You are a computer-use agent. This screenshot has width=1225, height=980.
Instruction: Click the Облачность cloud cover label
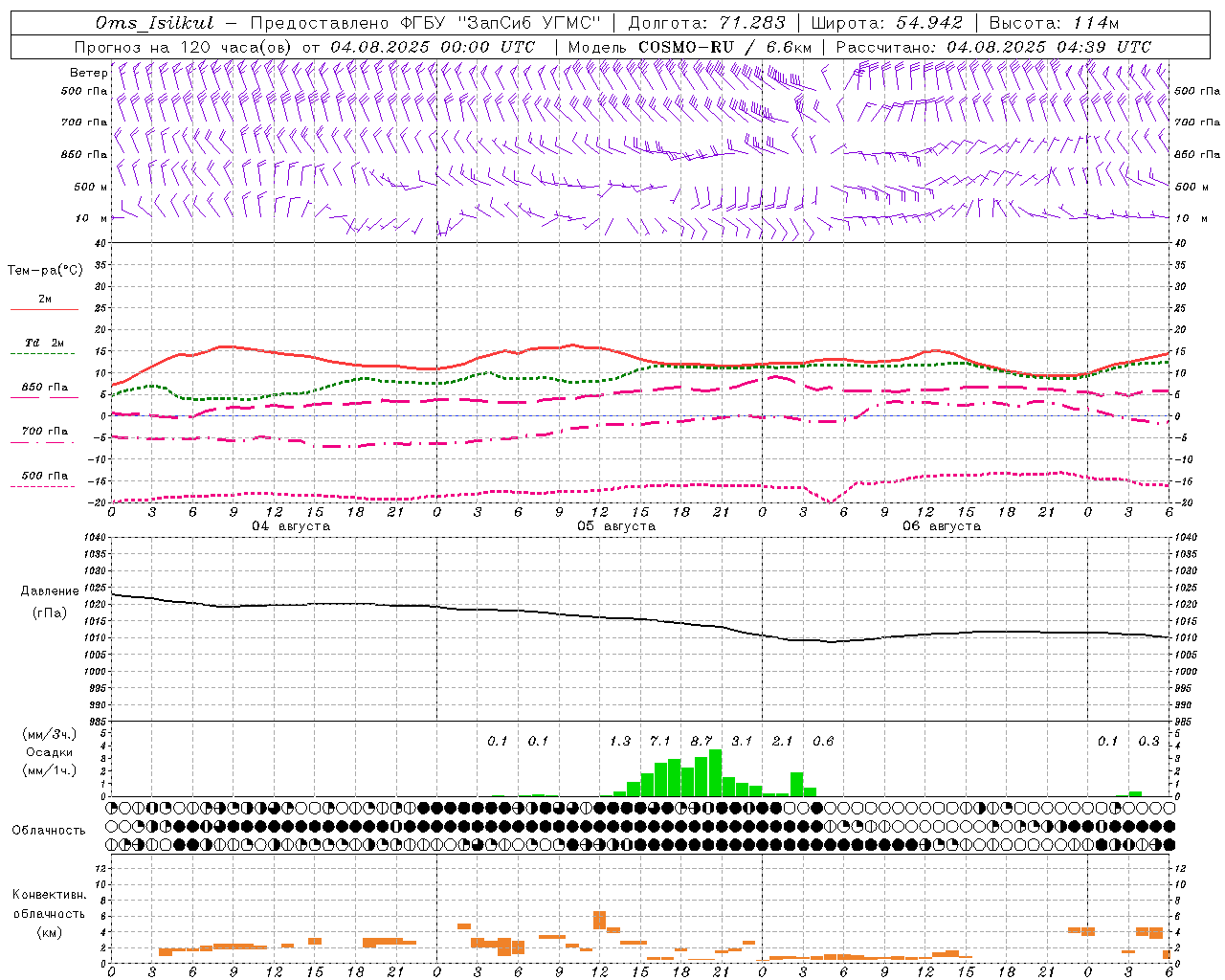pos(49,830)
